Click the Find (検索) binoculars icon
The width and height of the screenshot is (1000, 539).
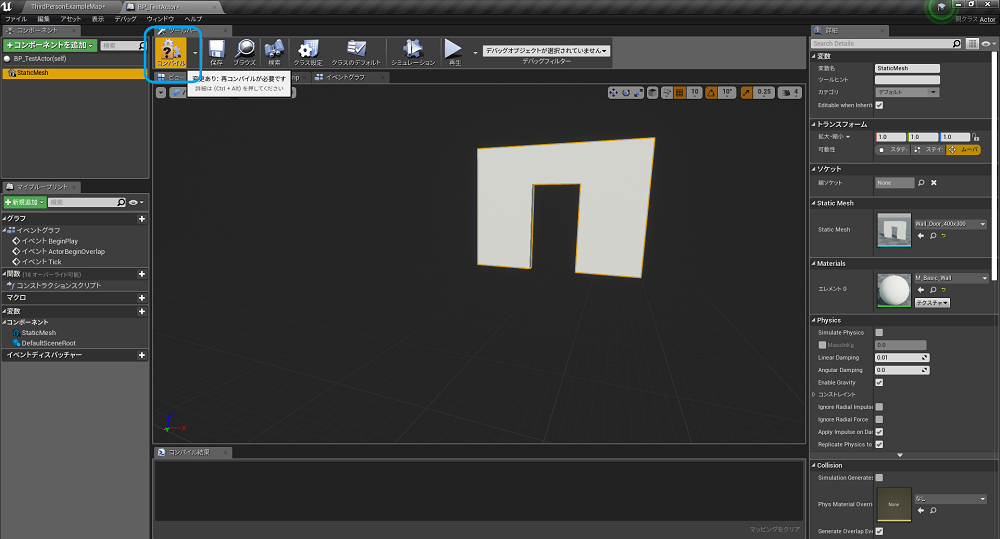pyautogui.click(x=274, y=52)
